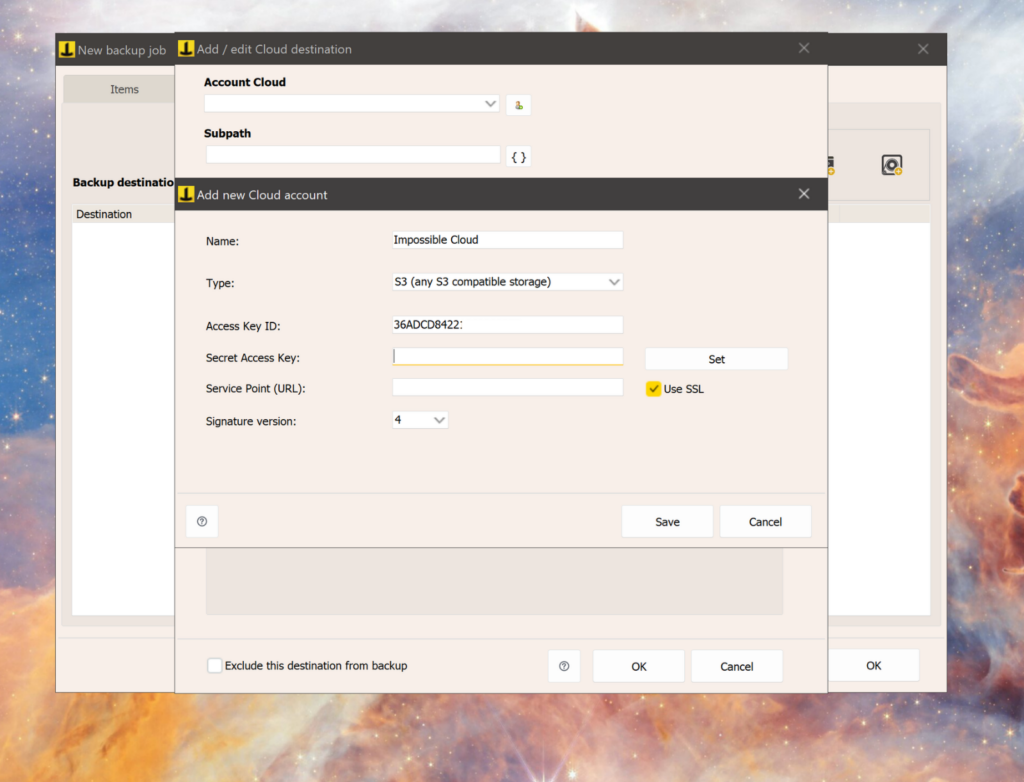Screen dimensions: 1024x782
Task: Switch to the Items tab
Action: (124, 90)
